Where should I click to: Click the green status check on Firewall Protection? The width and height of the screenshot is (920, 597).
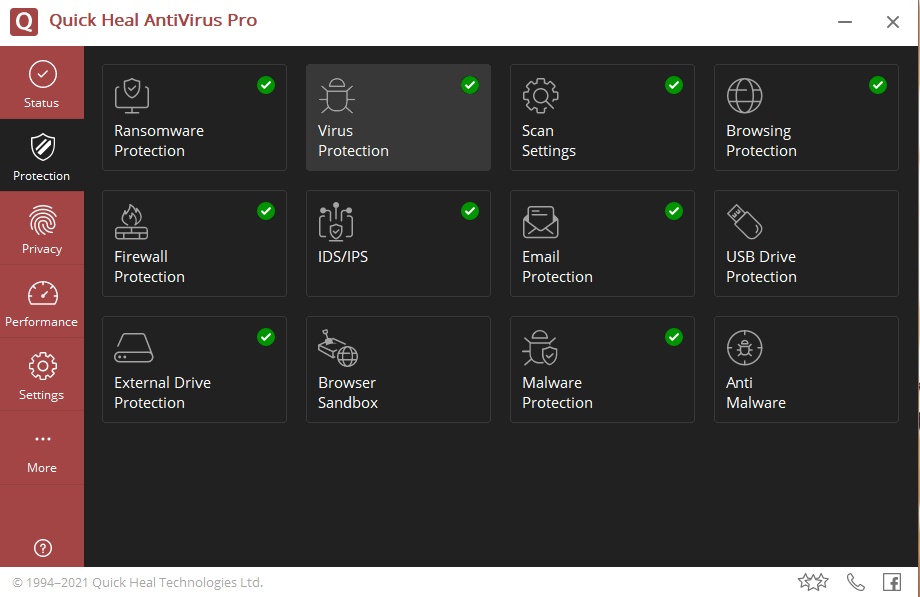[x=266, y=211]
